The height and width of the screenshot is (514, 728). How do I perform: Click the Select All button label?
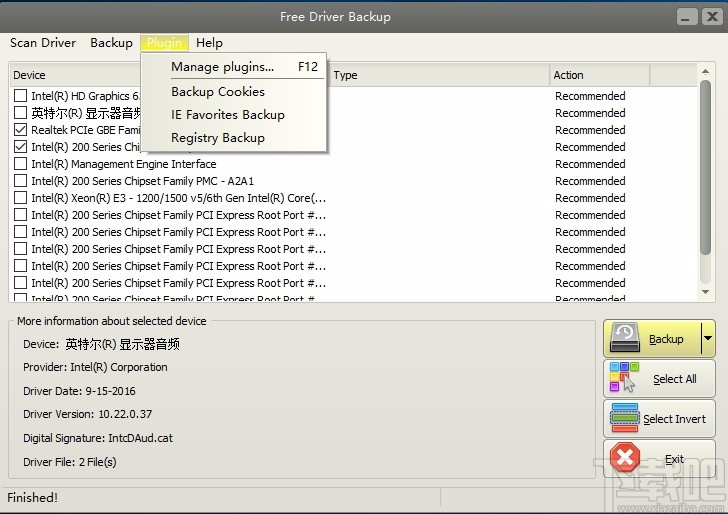click(675, 379)
